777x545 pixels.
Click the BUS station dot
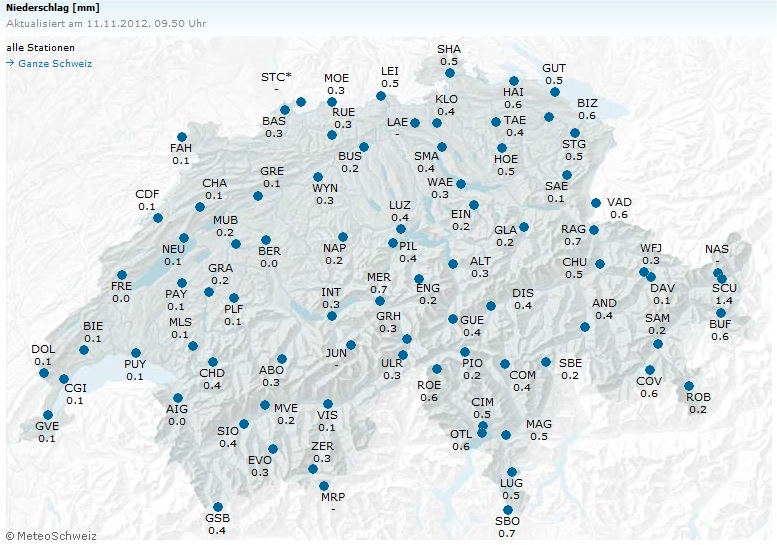[364, 147]
